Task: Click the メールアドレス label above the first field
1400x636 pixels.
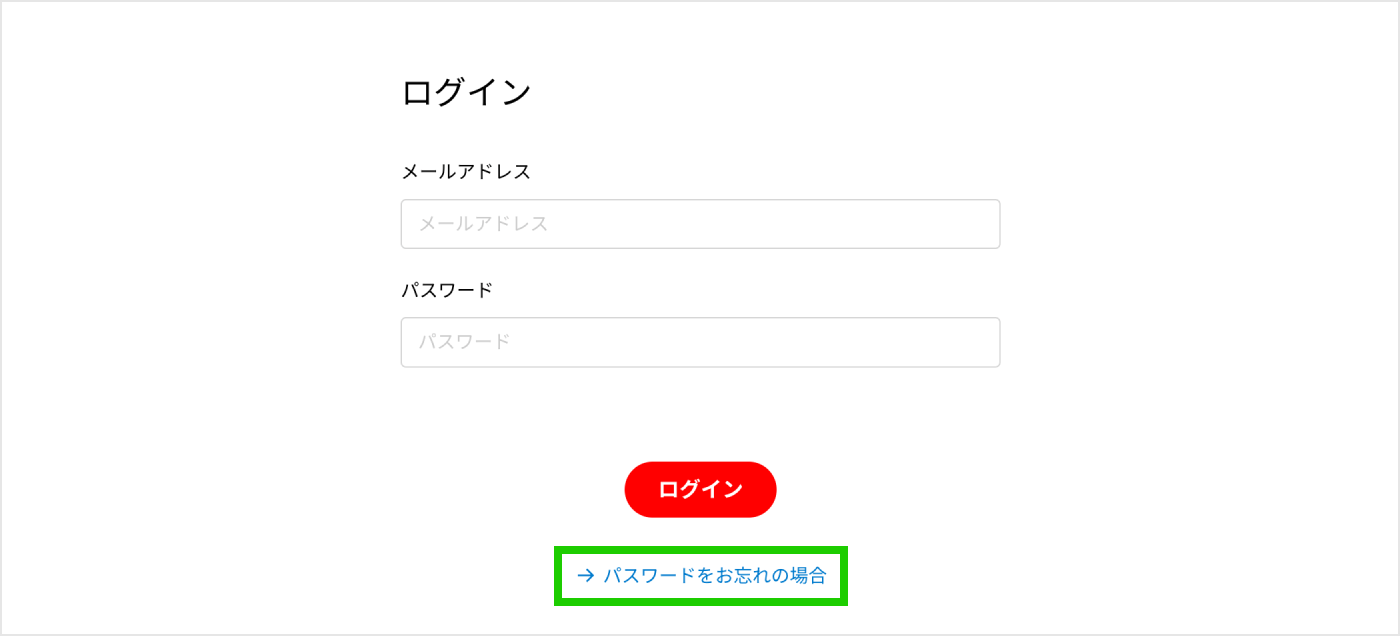Action: click(466, 172)
